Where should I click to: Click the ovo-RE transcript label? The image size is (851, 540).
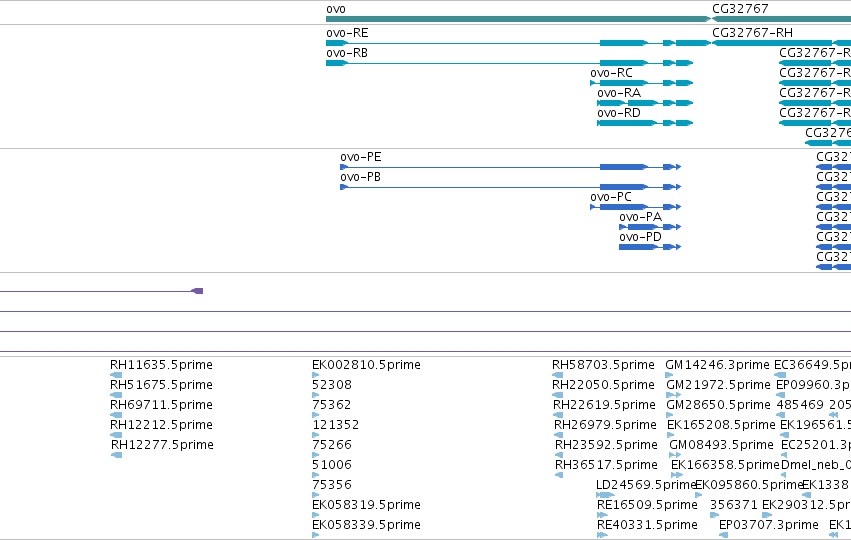tap(347, 33)
